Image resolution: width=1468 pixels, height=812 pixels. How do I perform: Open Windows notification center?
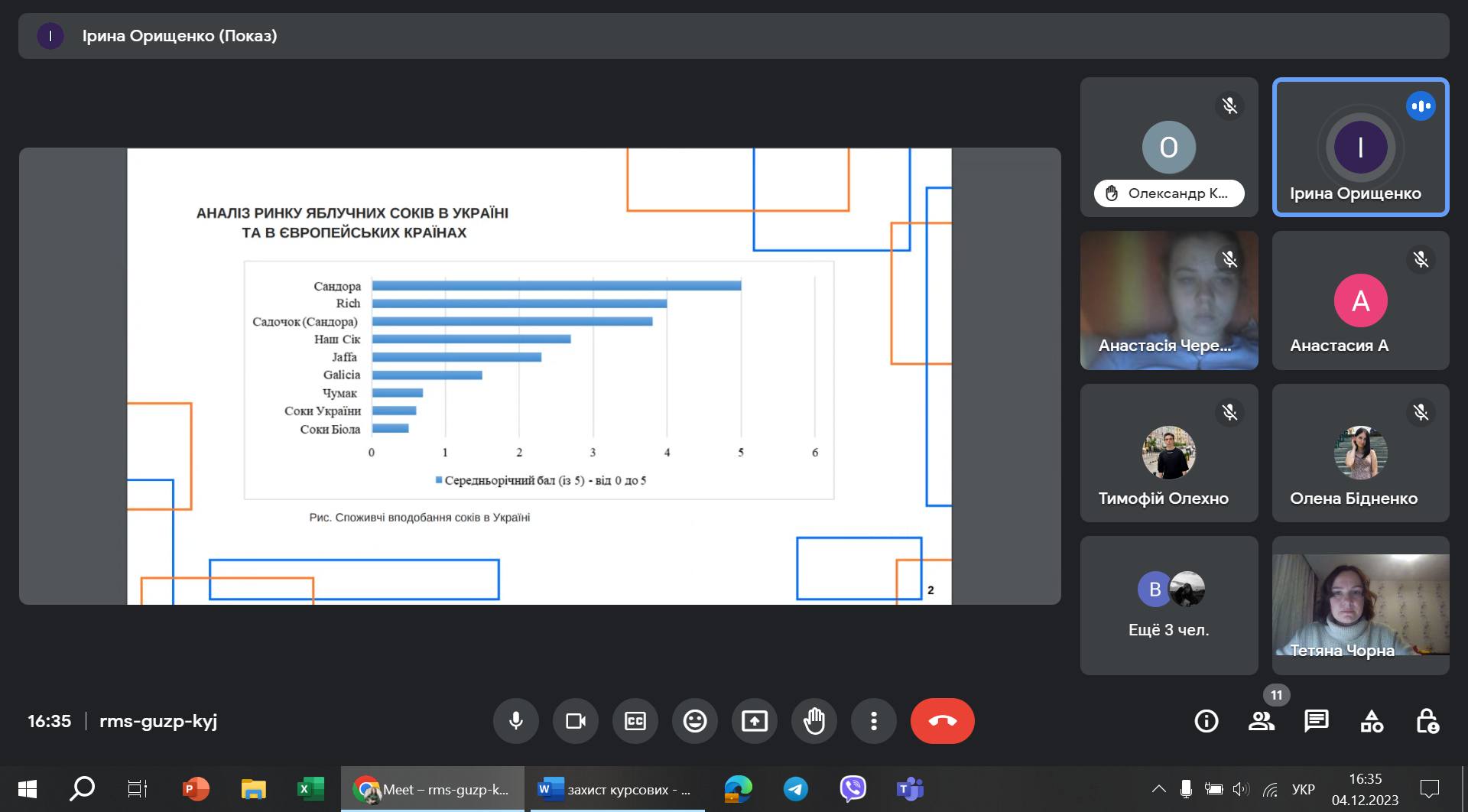[x=1429, y=789]
